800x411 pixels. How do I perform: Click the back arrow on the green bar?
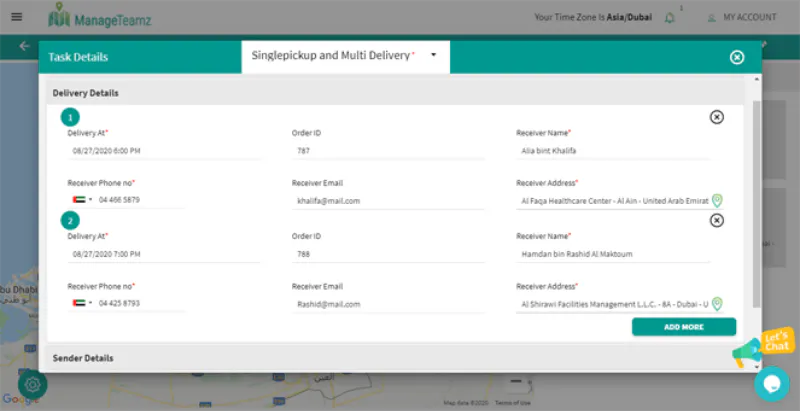point(24,46)
